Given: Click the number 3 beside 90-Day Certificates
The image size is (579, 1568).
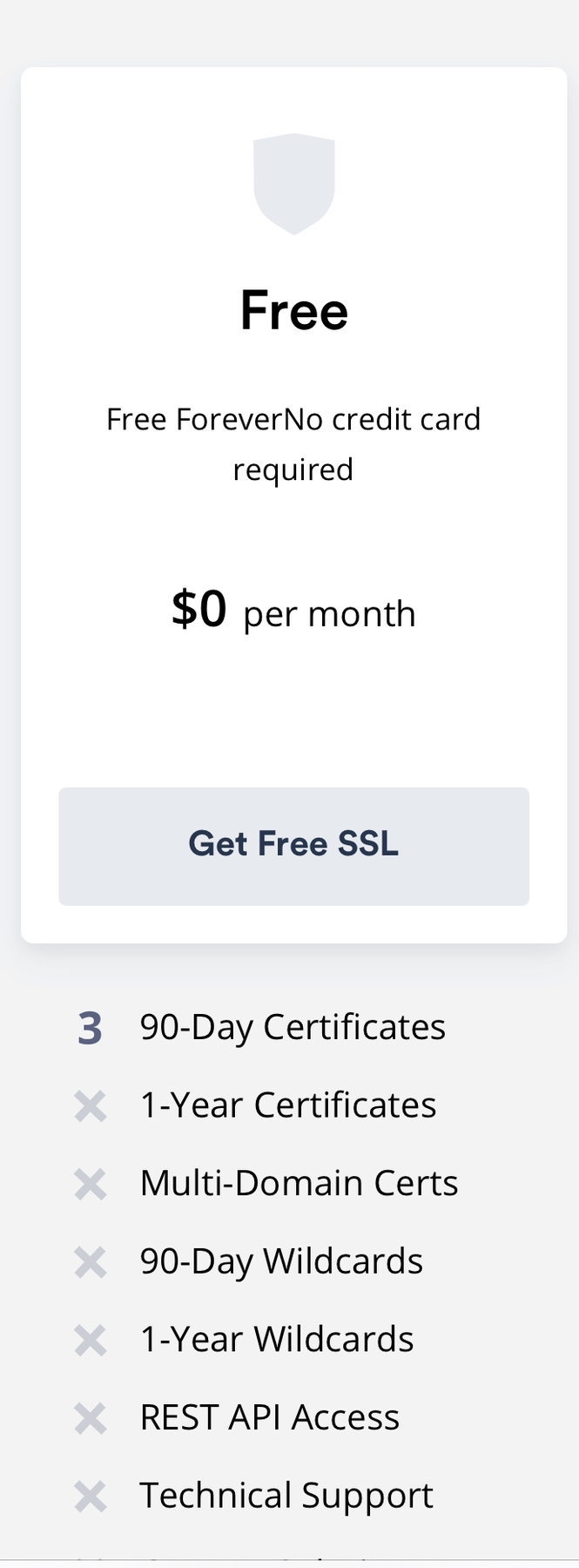Looking at the screenshot, I should coord(90,1029).
